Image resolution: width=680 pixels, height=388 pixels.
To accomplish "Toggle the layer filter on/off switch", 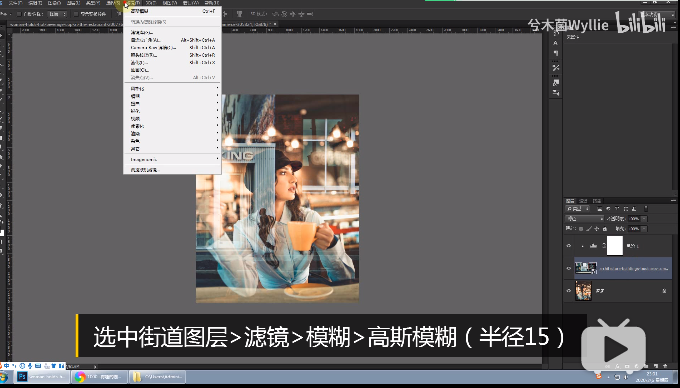I will pyautogui.click(x=646, y=209).
